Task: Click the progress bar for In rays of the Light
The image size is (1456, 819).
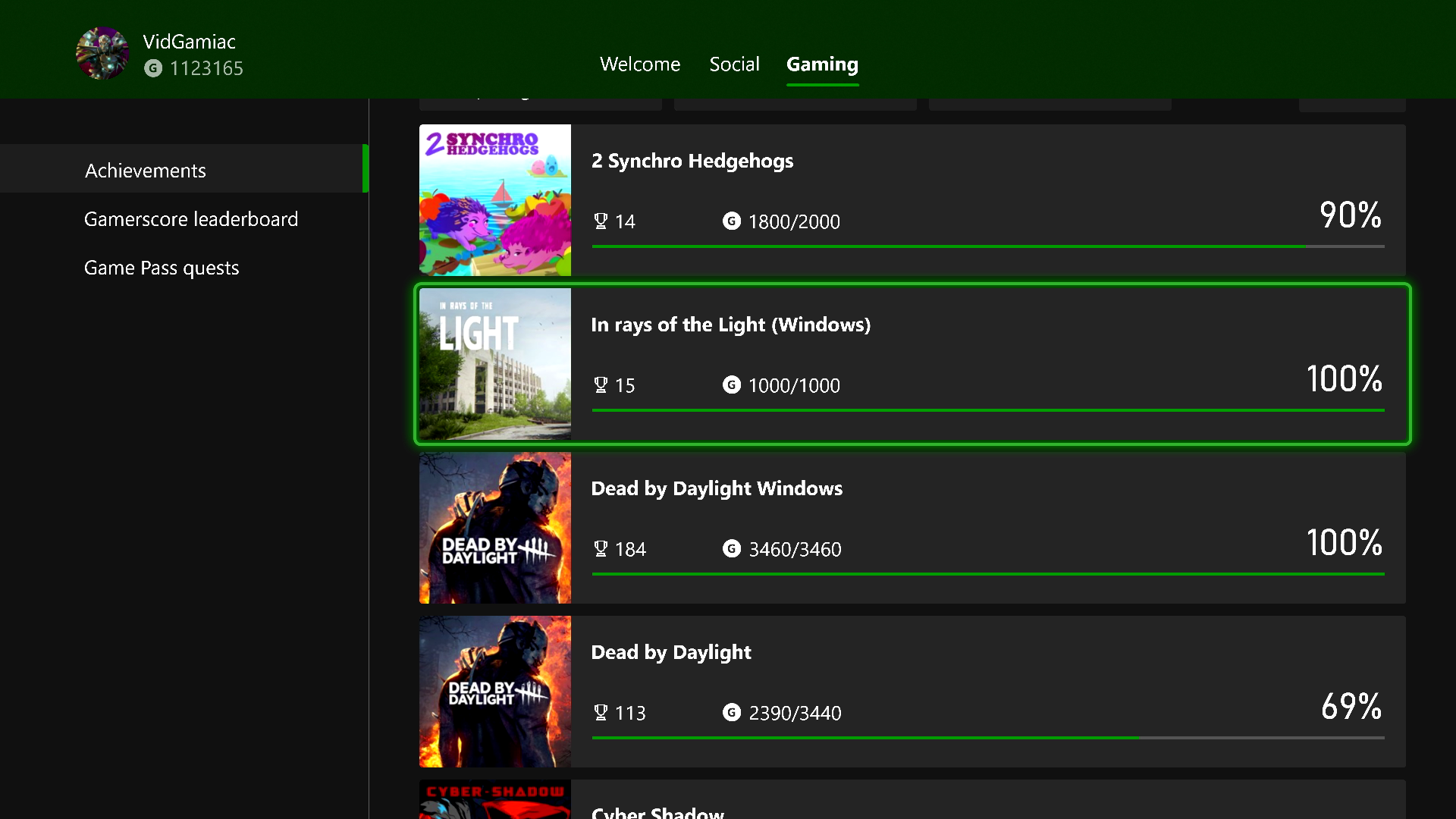Action: 988,410
